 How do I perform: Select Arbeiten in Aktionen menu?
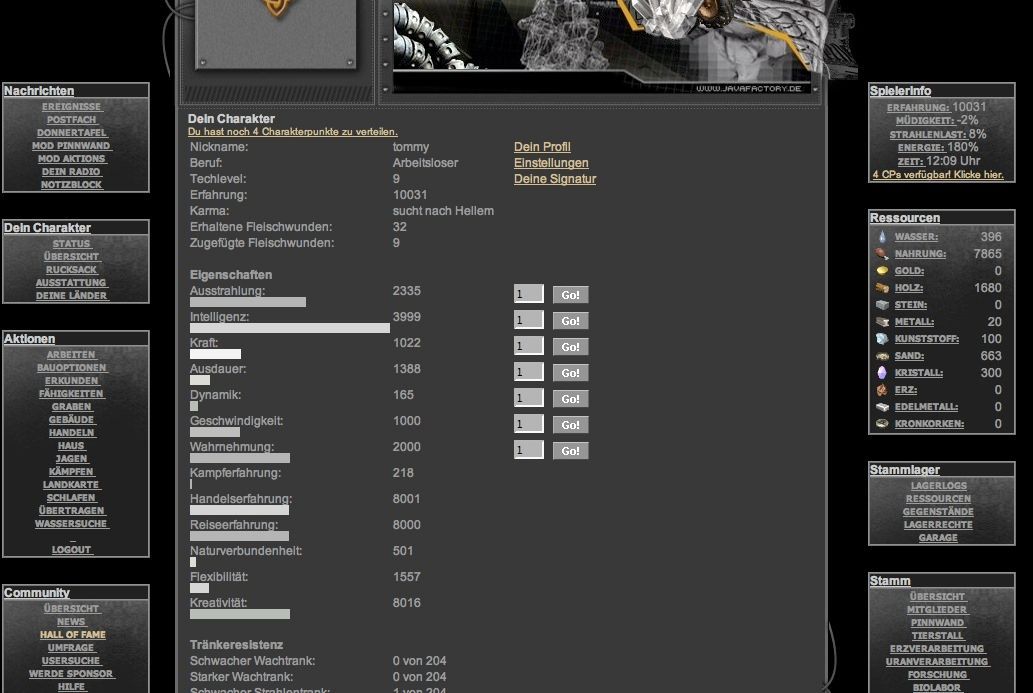71,354
